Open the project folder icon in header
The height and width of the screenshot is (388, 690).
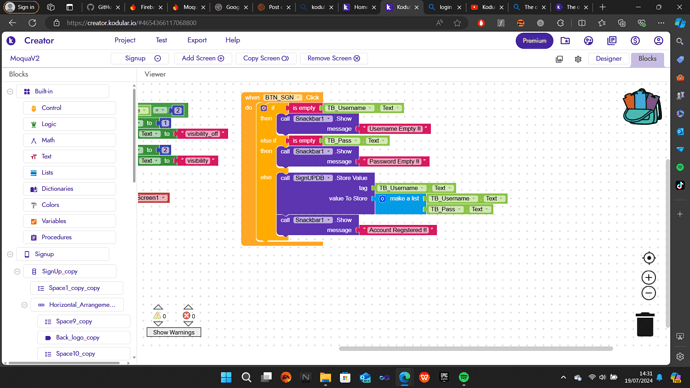coord(565,40)
